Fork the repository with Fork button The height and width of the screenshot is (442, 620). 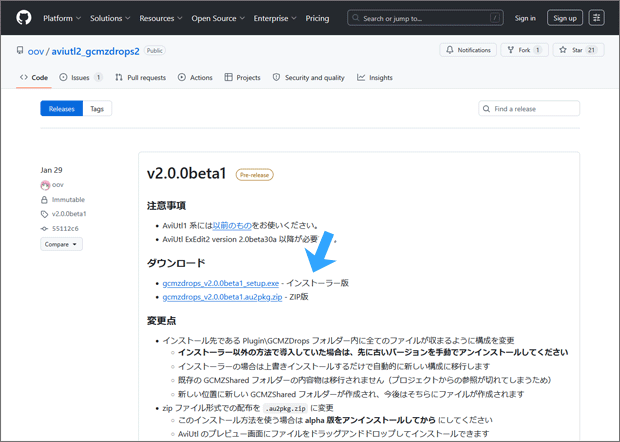tap(524, 50)
